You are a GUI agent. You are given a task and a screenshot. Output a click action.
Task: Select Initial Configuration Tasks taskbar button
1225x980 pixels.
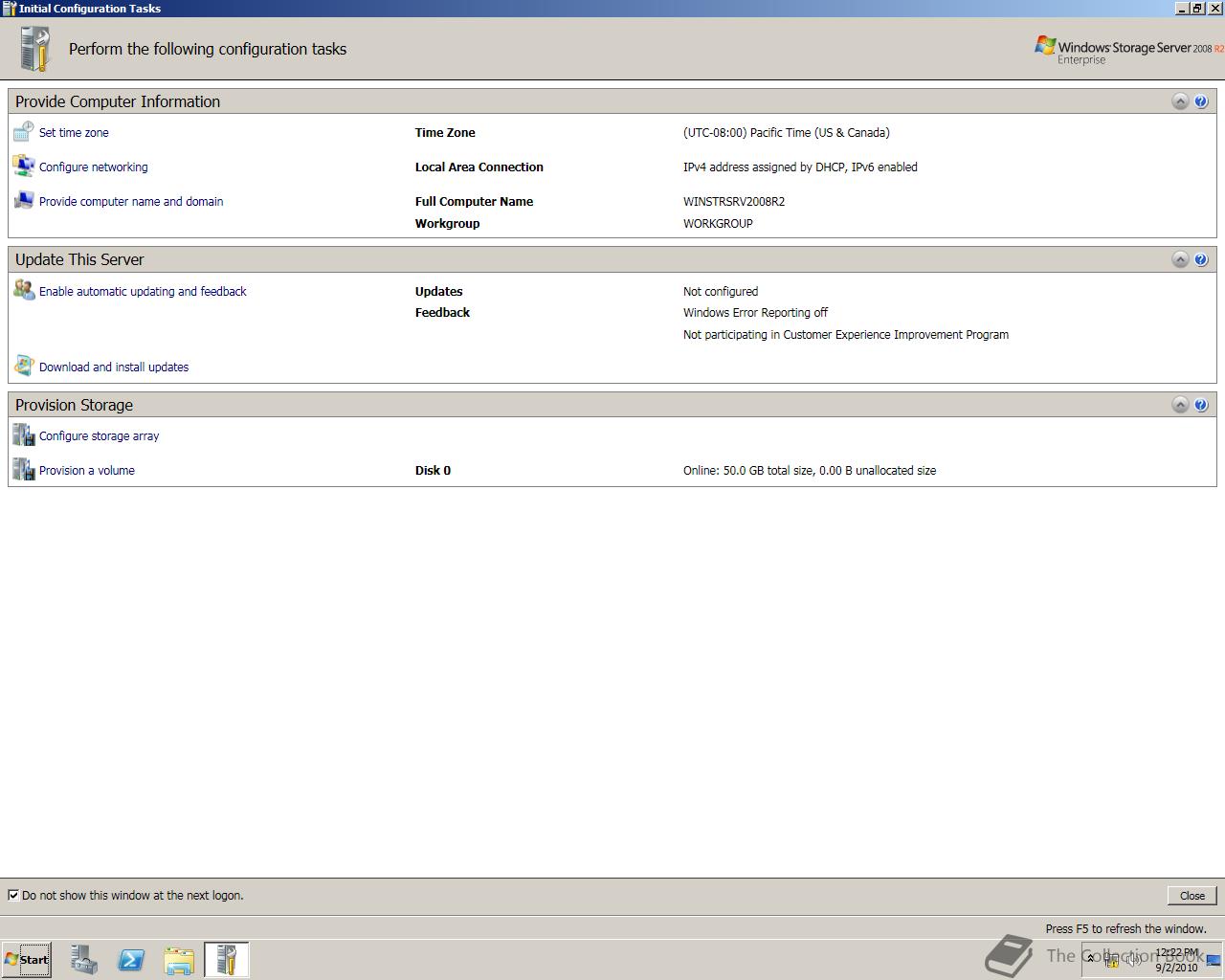tap(227, 960)
